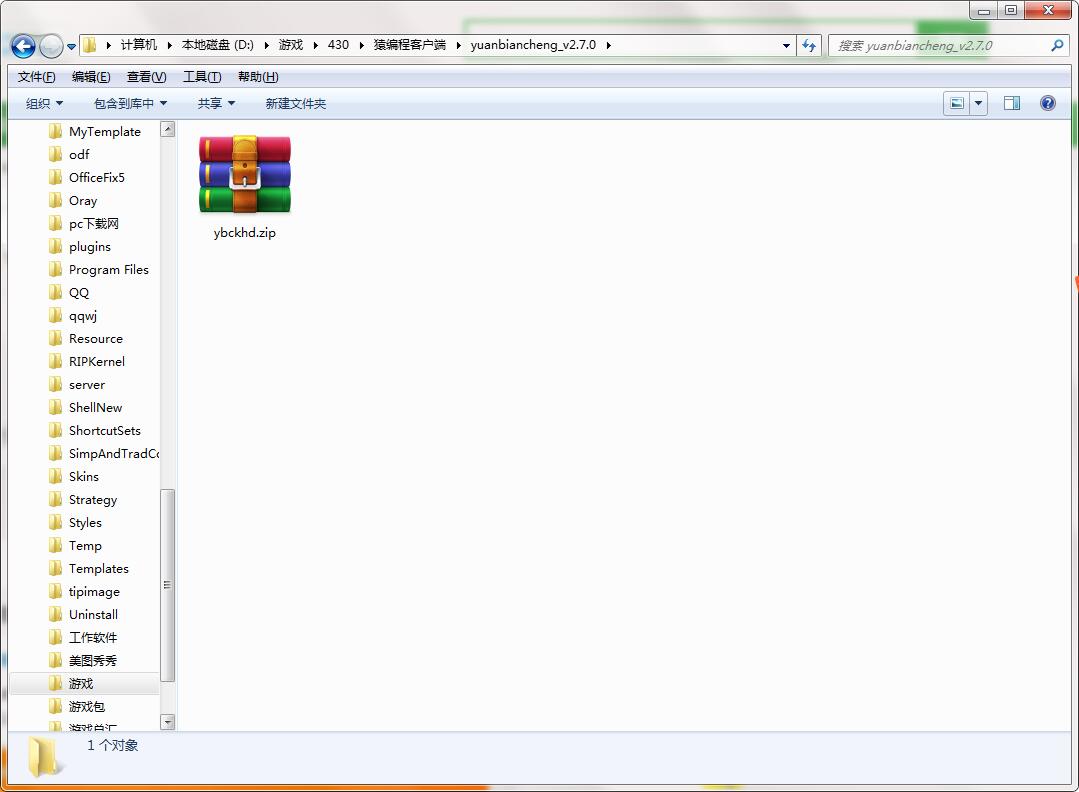The height and width of the screenshot is (792, 1079).
Task: Open the 查看(V) menu
Action: point(147,76)
